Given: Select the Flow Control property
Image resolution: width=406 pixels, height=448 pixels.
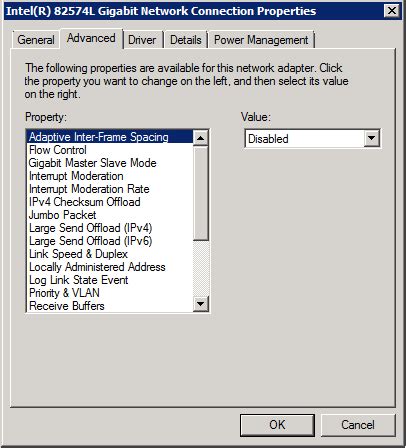Looking at the screenshot, I should [109, 150].
